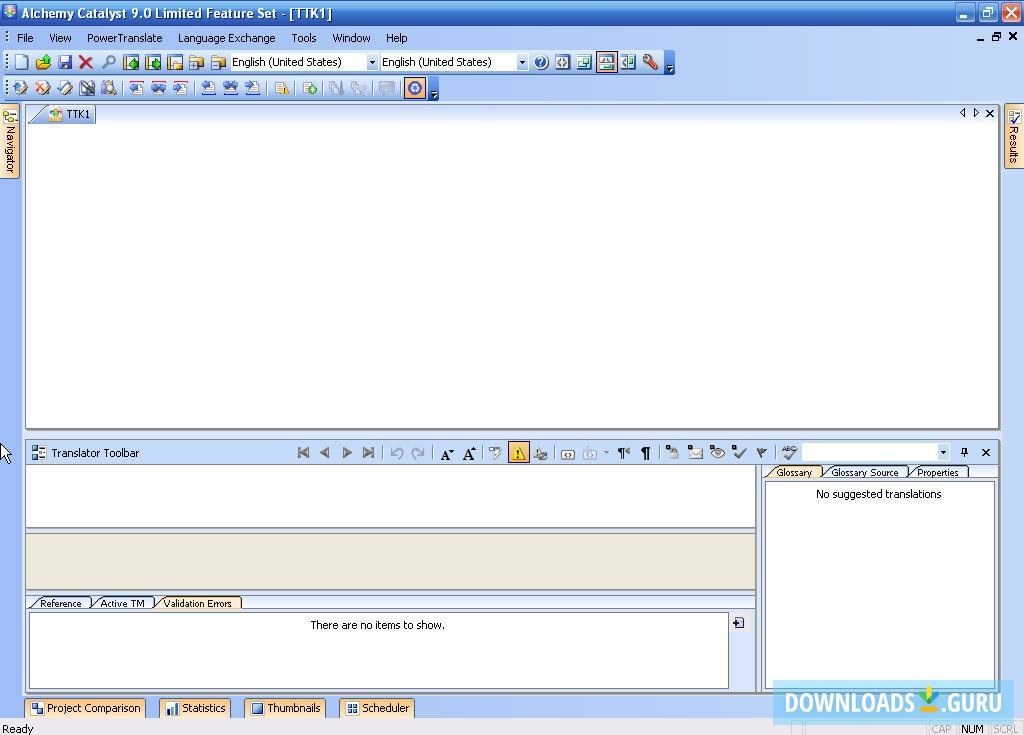The height and width of the screenshot is (735, 1024).
Task: Switch to the Reference tab
Action: 61,603
